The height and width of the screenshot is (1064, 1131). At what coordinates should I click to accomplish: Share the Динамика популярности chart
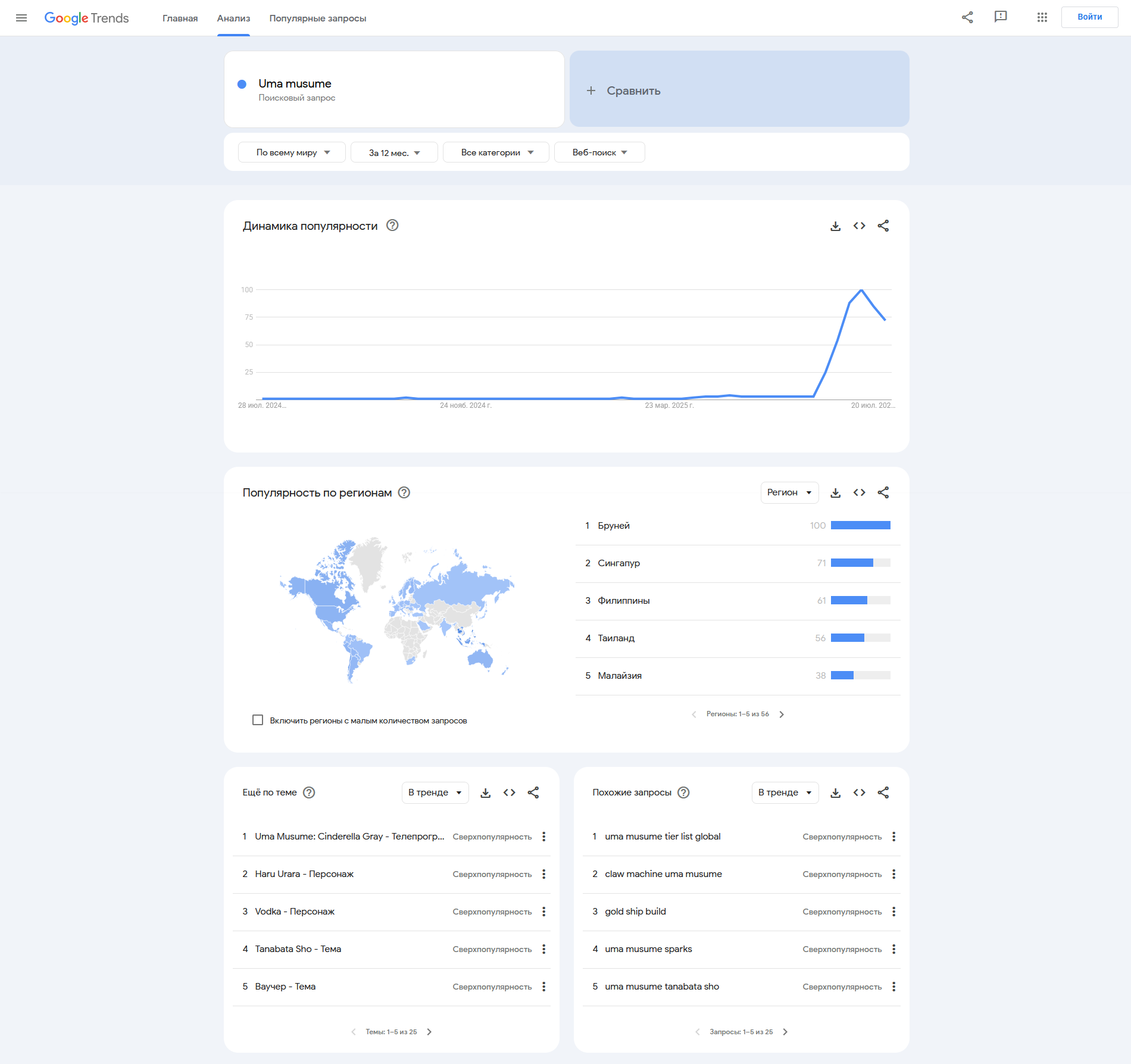pos(883,226)
